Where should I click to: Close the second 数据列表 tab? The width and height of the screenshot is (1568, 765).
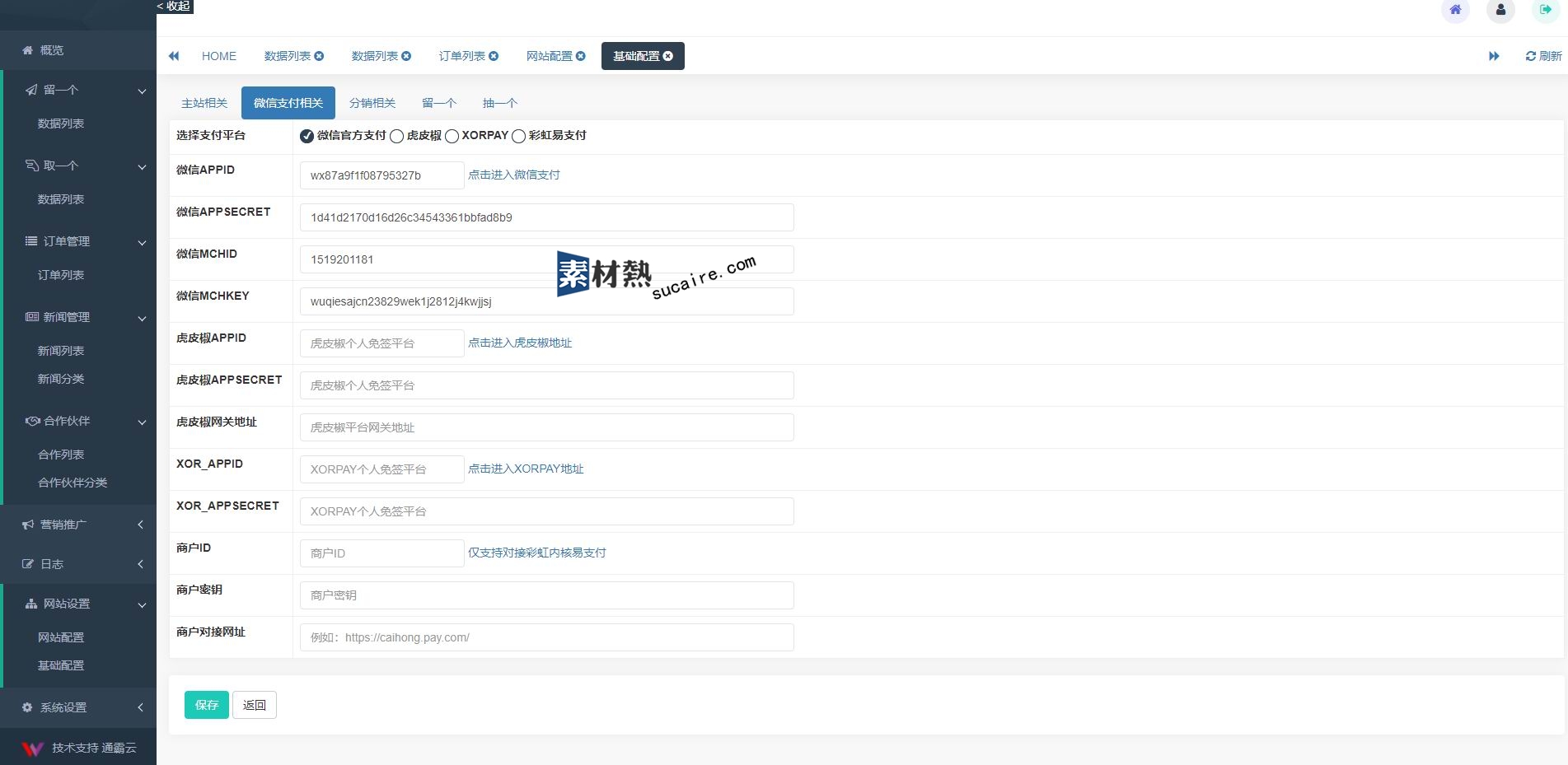[x=406, y=56]
